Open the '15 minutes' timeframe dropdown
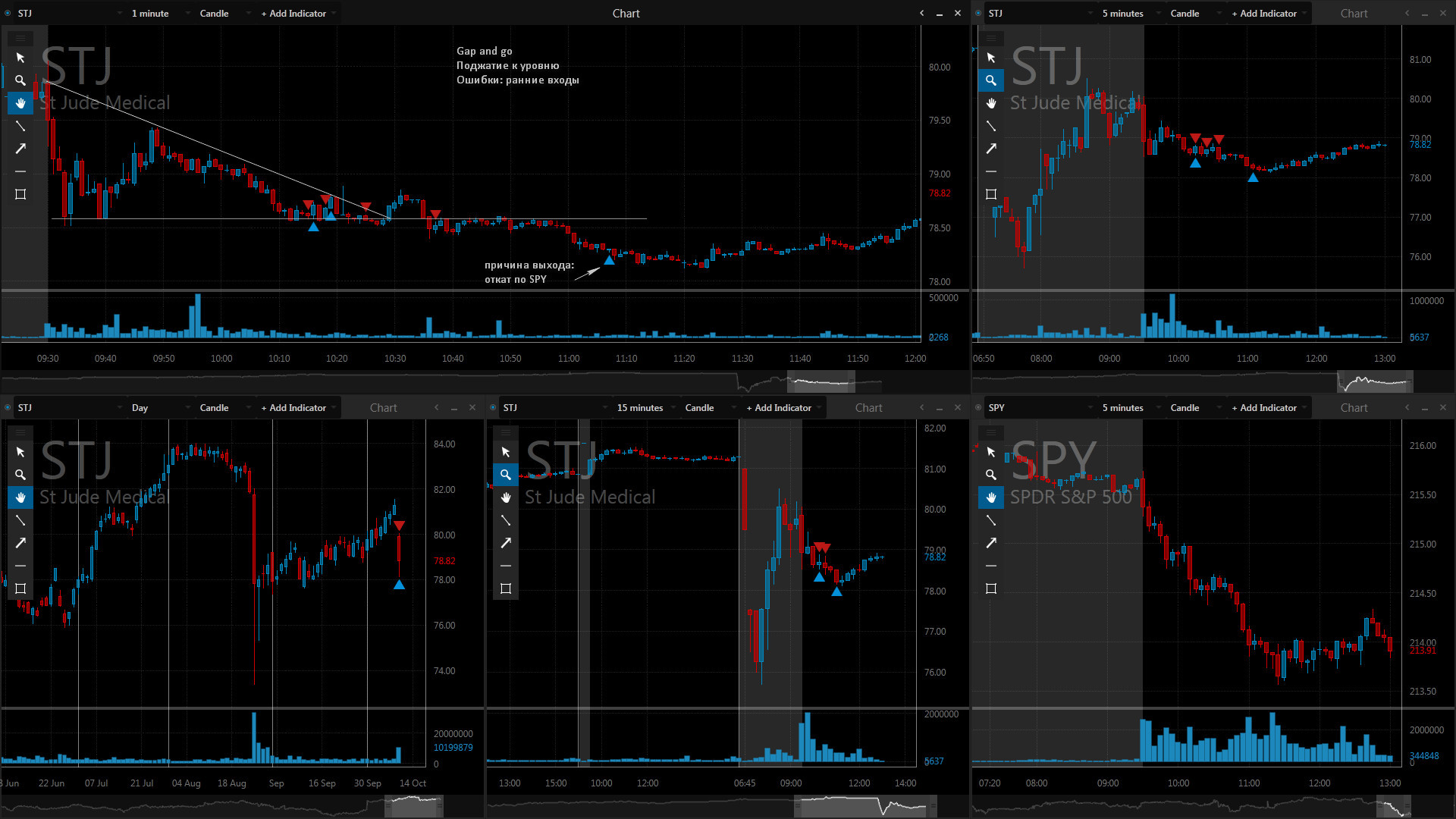1456x819 pixels. [x=646, y=407]
